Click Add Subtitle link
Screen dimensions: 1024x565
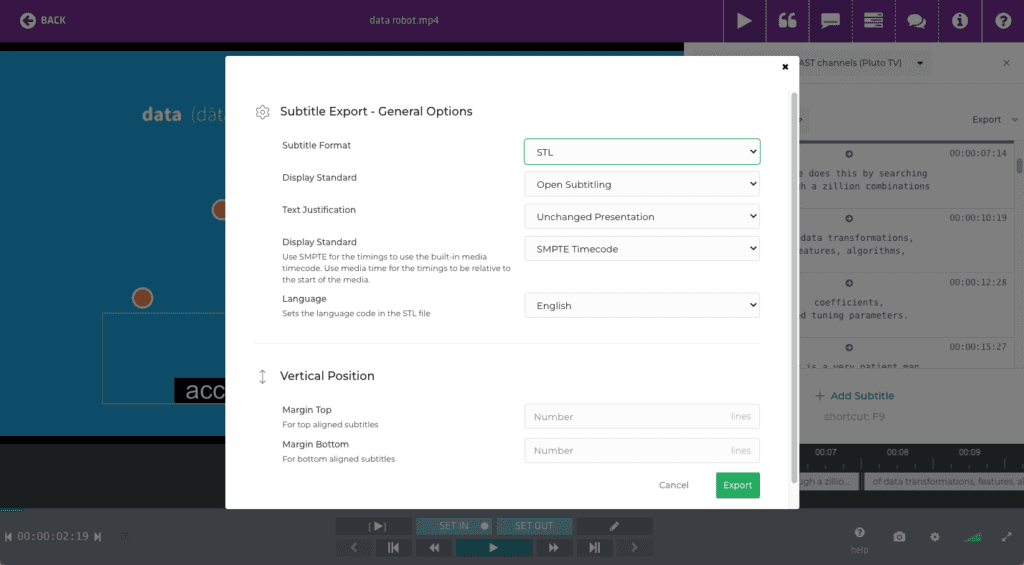coord(854,395)
